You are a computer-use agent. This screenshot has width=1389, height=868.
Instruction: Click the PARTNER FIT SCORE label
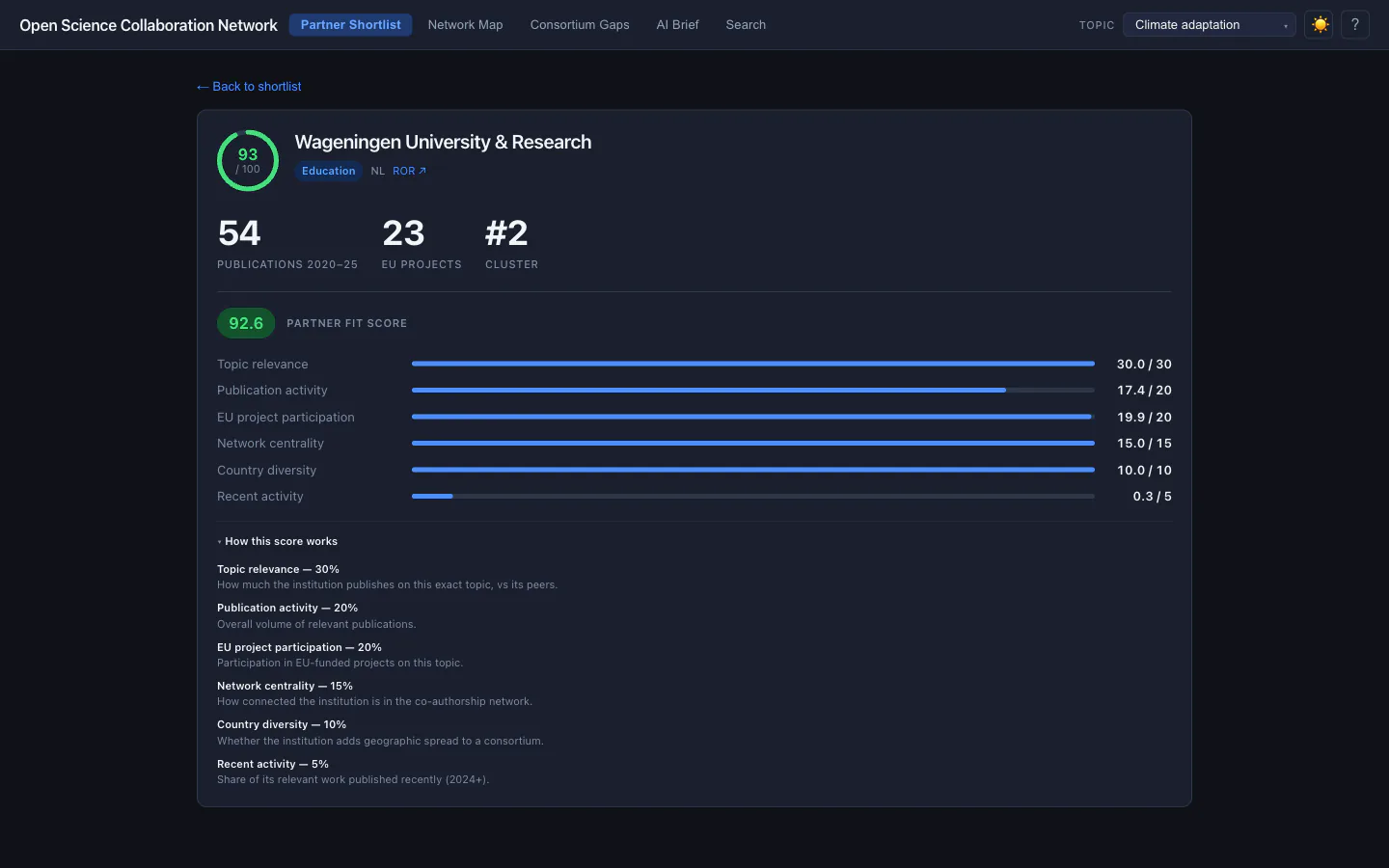pyautogui.click(x=346, y=324)
